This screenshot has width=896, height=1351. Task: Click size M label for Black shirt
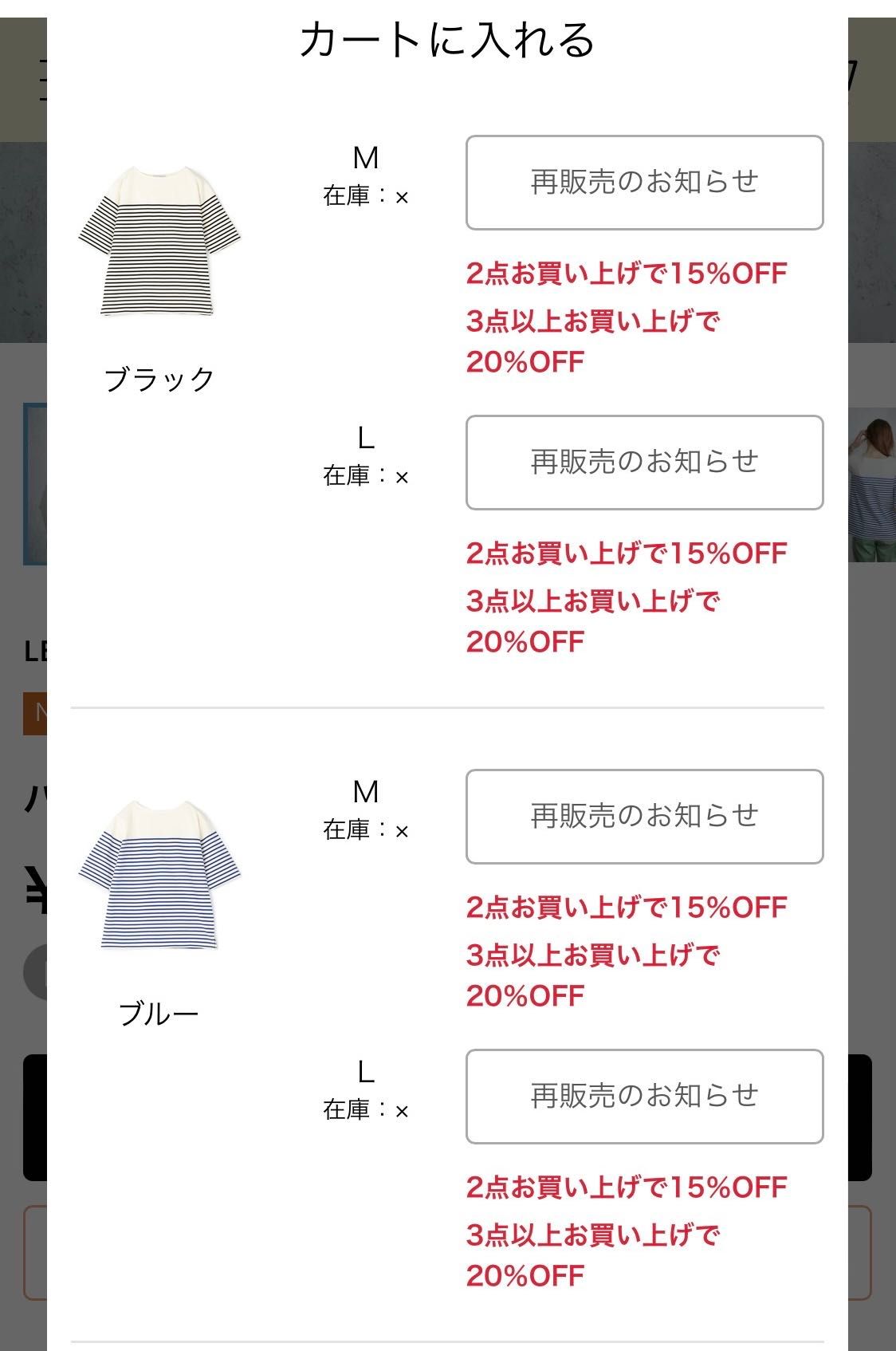(x=366, y=158)
